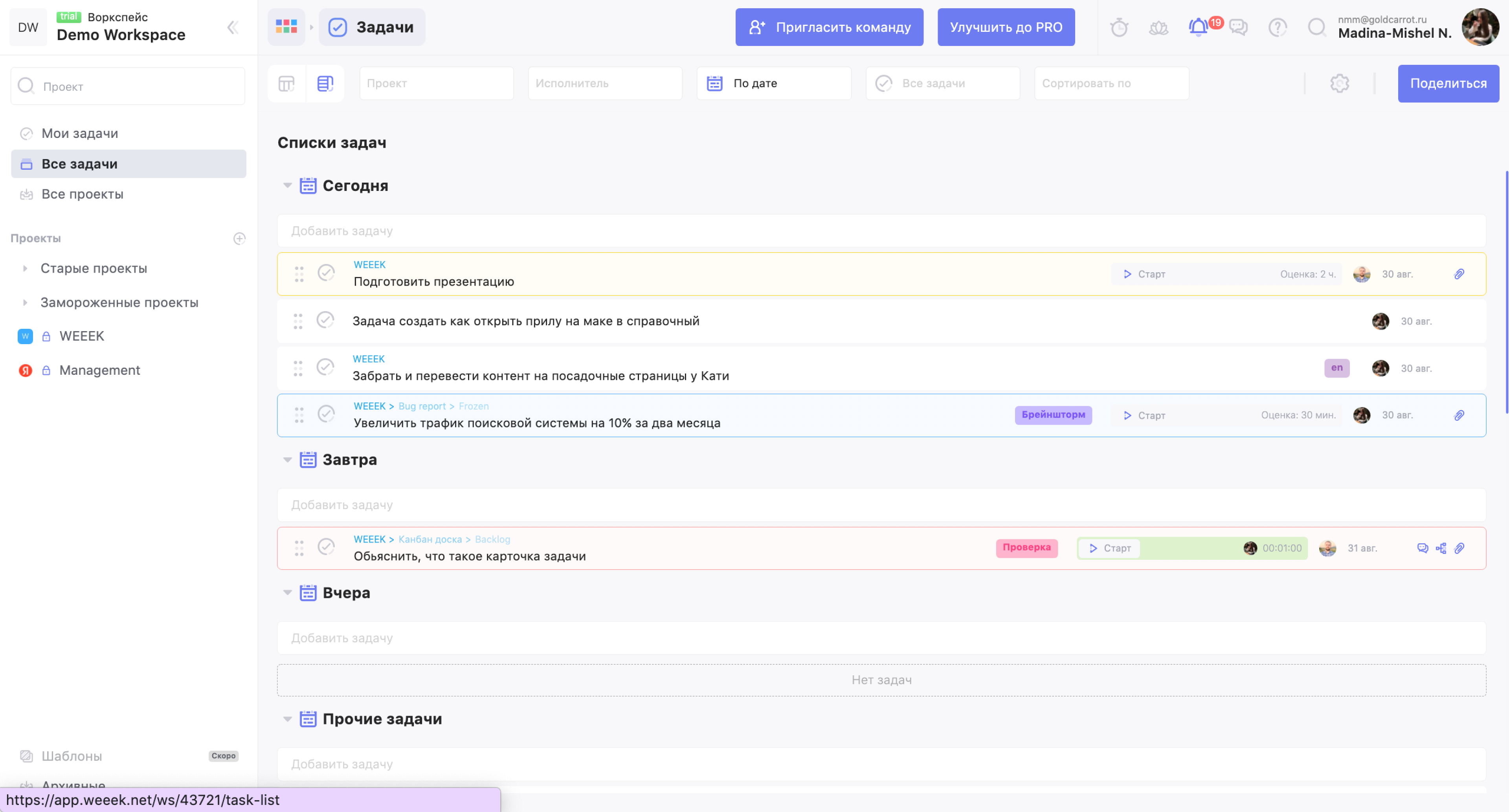
Task: Click assignee avatar on Задача создать task
Action: click(1380, 321)
